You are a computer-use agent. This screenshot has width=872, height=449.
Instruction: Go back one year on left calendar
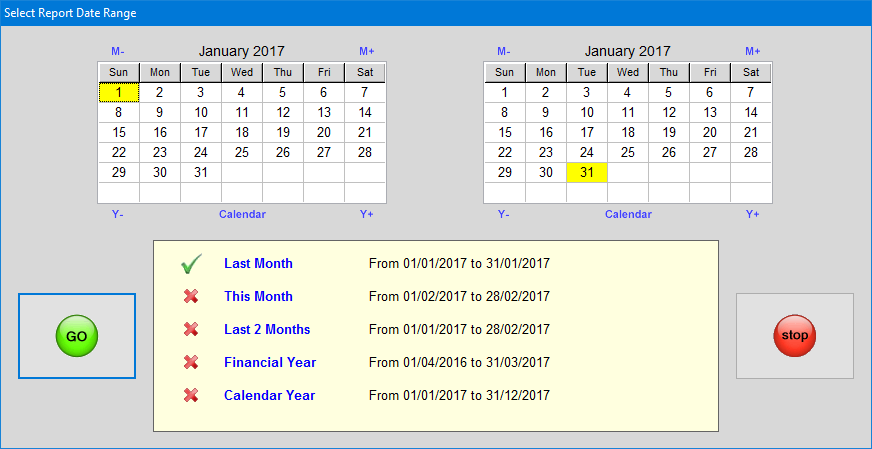click(x=118, y=214)
